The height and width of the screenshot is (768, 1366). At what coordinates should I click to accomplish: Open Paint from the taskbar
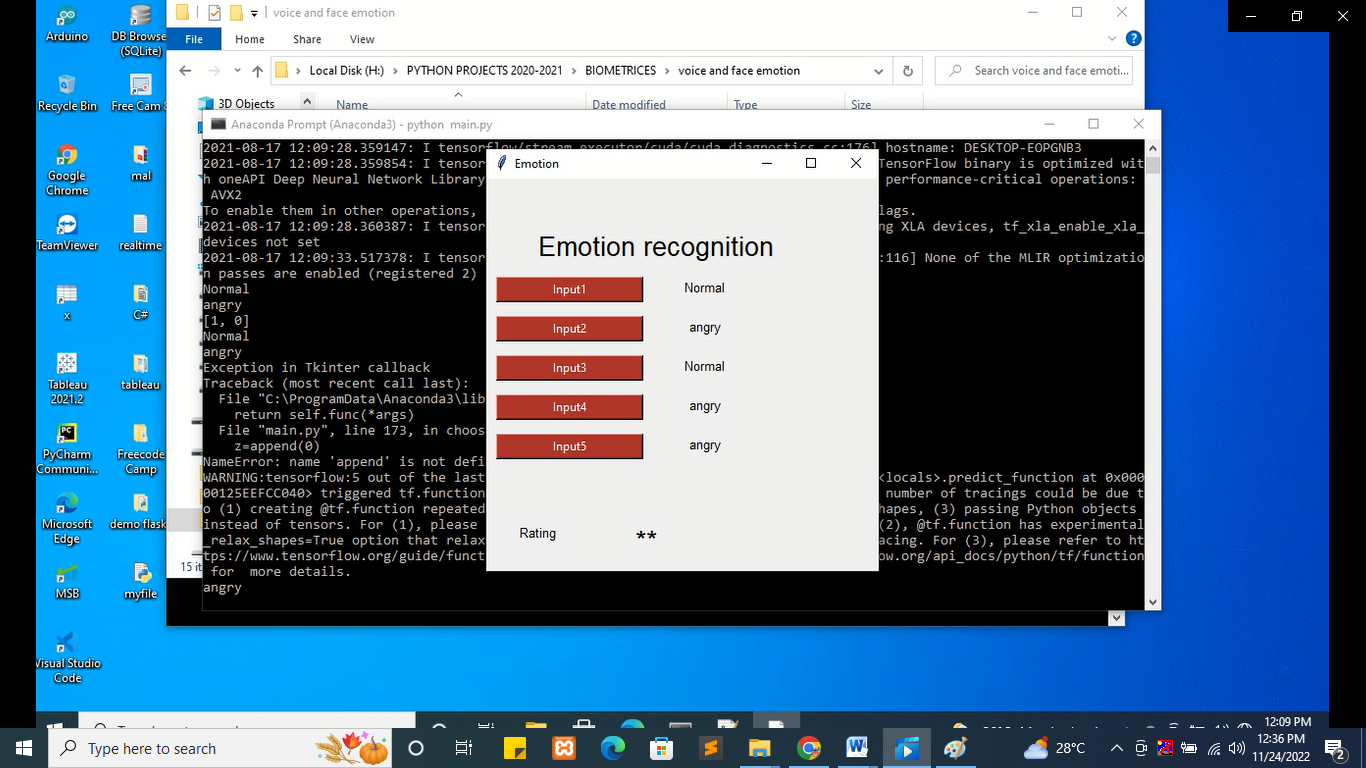click(x=955, y=748)
